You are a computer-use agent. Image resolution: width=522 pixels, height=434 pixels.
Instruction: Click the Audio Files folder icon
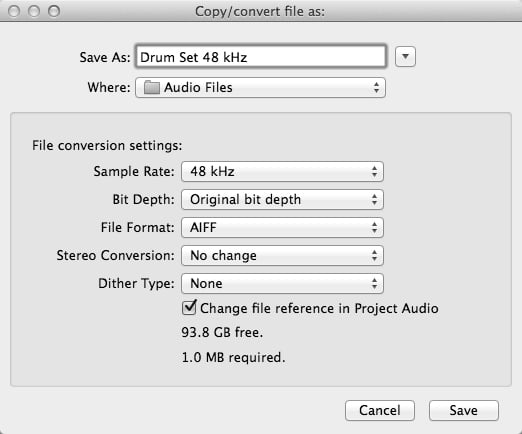pyautogui.click(x=151, y=88)
